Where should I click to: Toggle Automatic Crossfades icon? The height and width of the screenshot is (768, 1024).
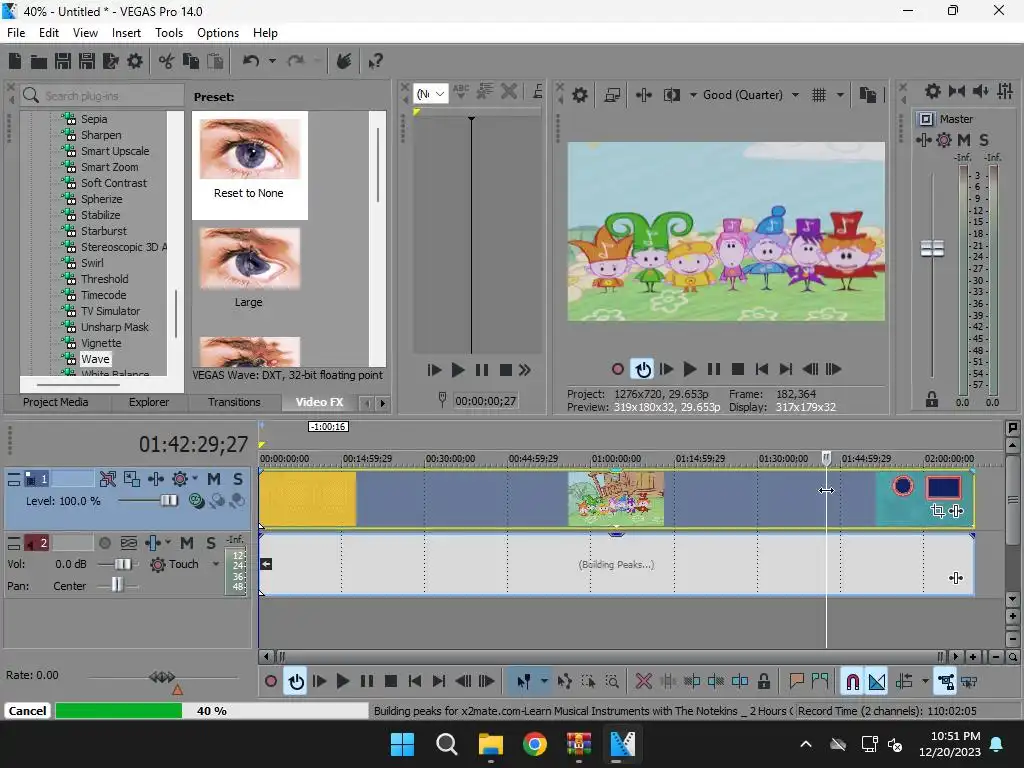pyautogui.click(x=877, y=682)
